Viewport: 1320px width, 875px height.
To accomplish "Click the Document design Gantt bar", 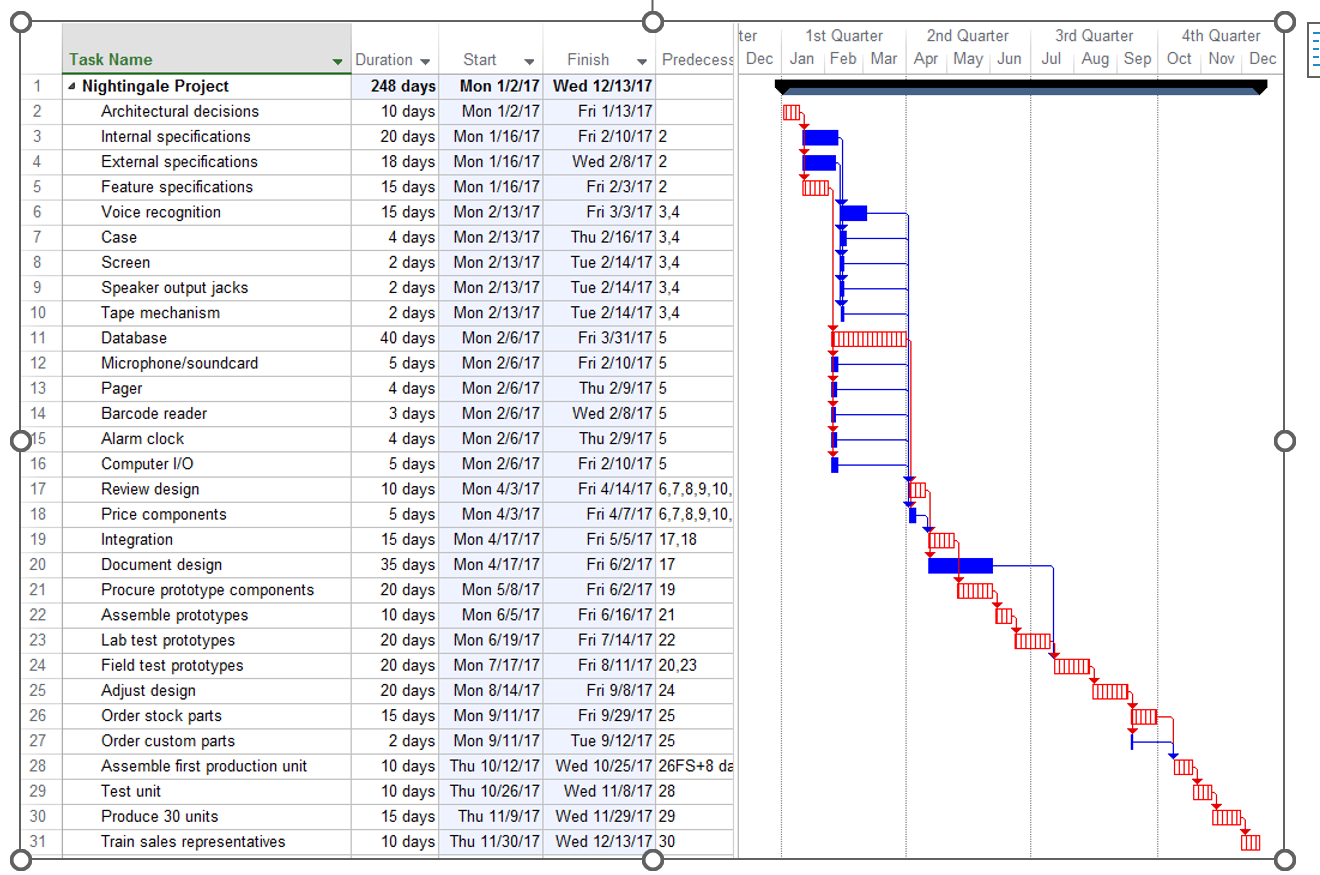I will [960, 566].
